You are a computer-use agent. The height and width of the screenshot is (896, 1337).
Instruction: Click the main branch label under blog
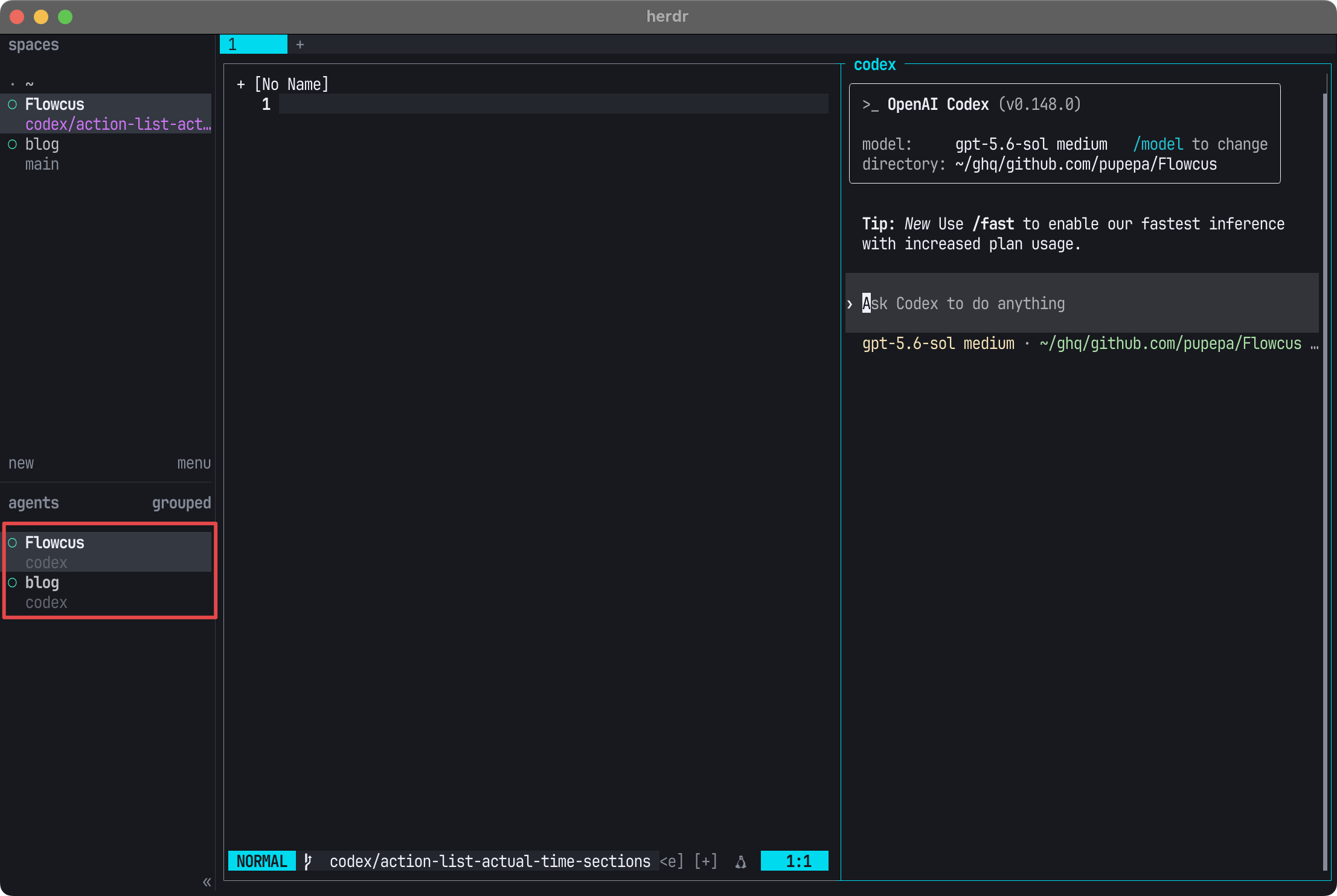[42, 164]
